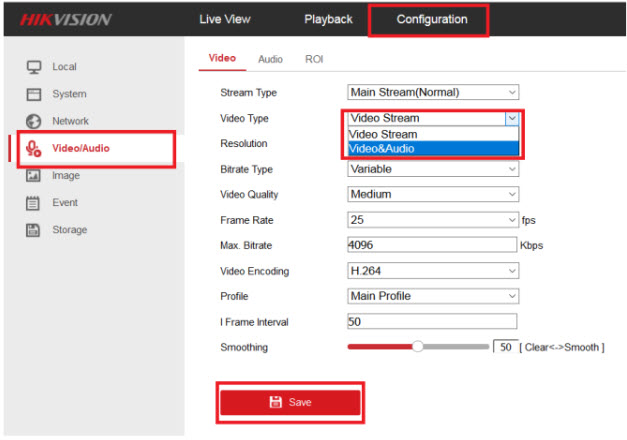
Task: Click the Local monitor icon in sidebar
Action: pyautogui.click(x=33, y=67)
